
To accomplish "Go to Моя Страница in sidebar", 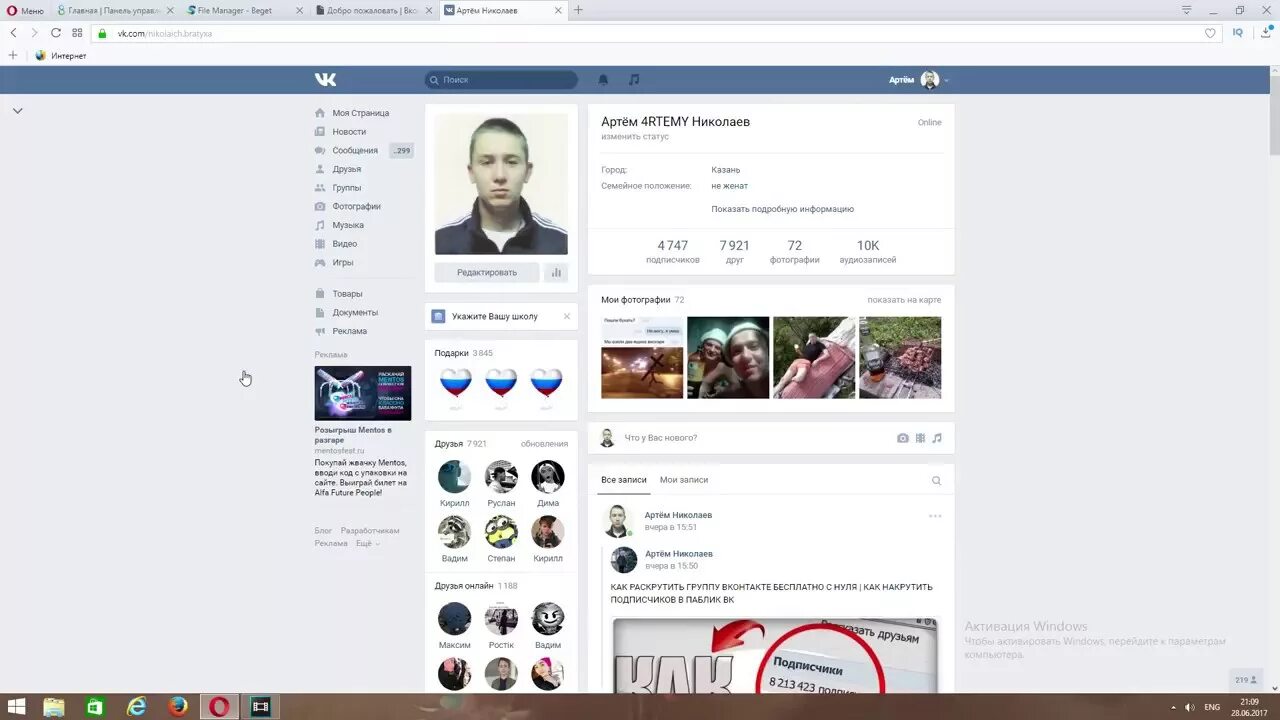I will pyautogui.click(x=361, y=113).
